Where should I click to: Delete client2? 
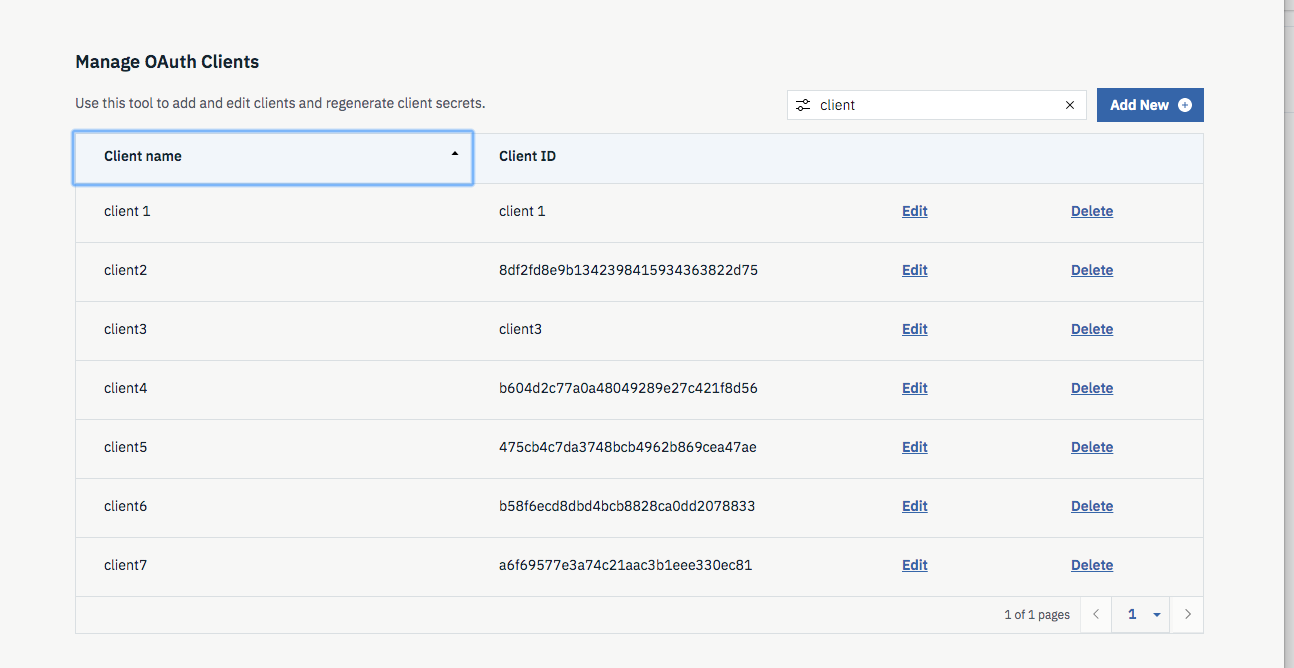click(1091, 270)
